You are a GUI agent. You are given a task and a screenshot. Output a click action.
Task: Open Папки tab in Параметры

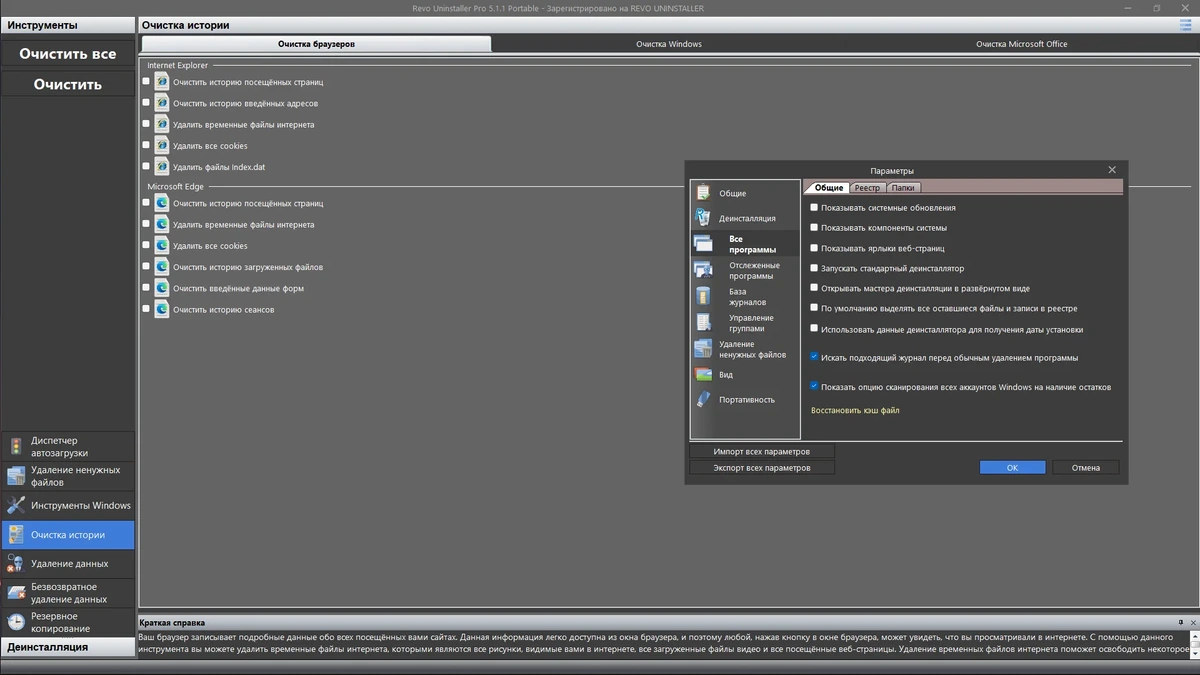(x=903, y=188)
